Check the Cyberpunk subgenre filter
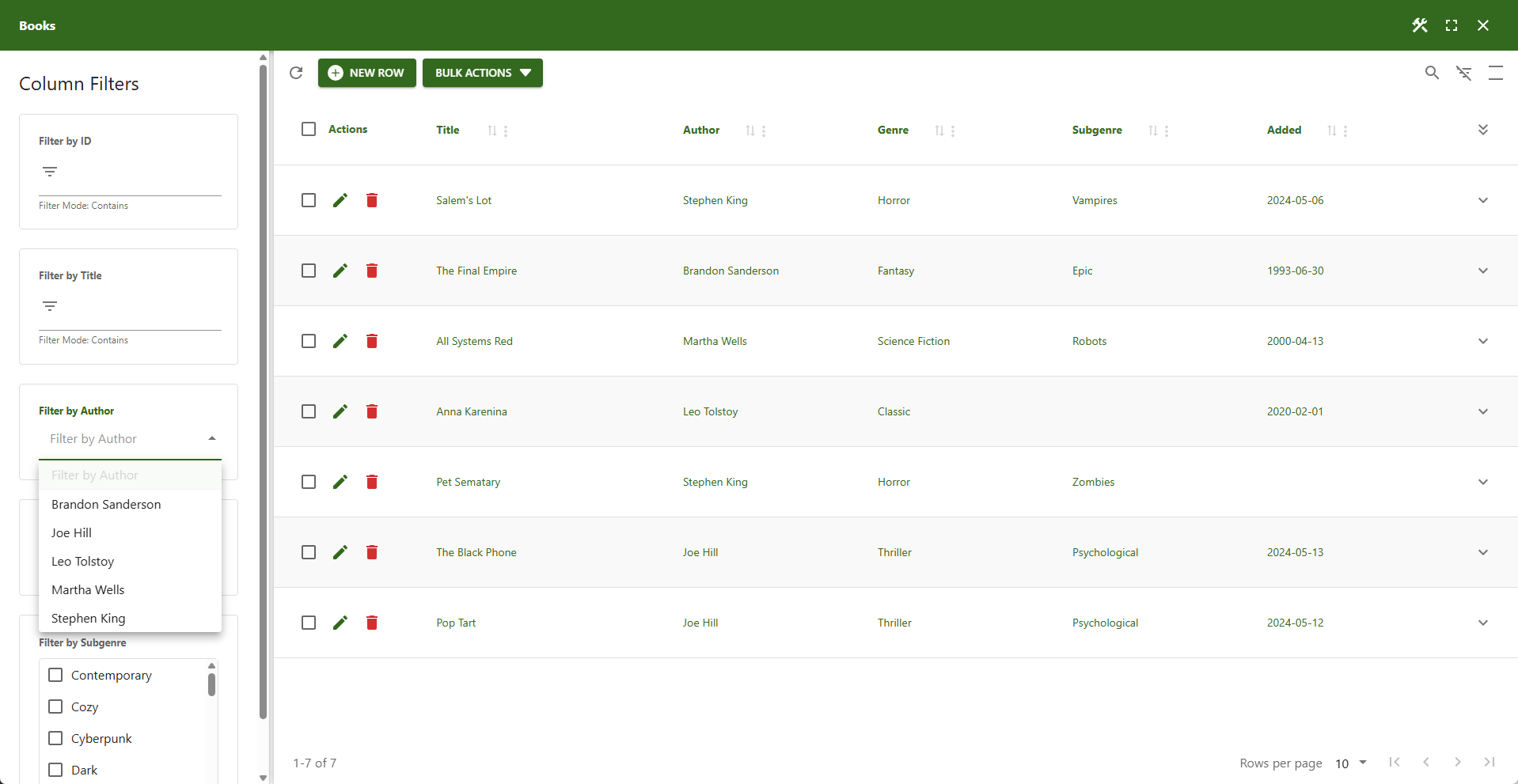 [55, 737]
